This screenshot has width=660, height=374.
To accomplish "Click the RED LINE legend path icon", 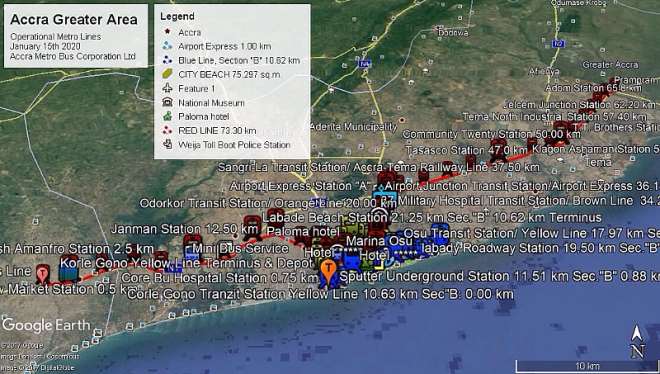I will click(x=167, y=130).
